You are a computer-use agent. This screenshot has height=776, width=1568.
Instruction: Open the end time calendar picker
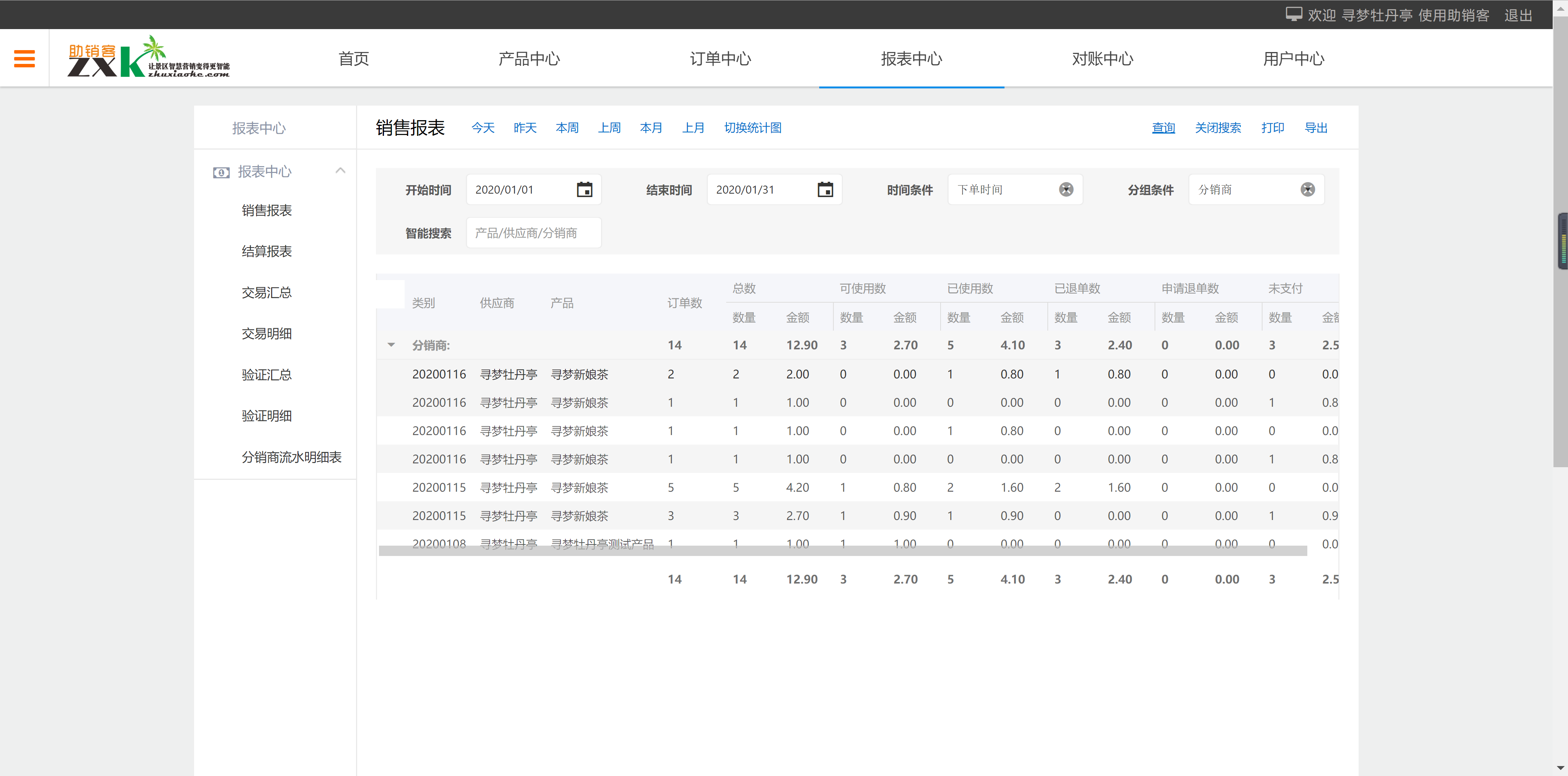pos(825,190)
